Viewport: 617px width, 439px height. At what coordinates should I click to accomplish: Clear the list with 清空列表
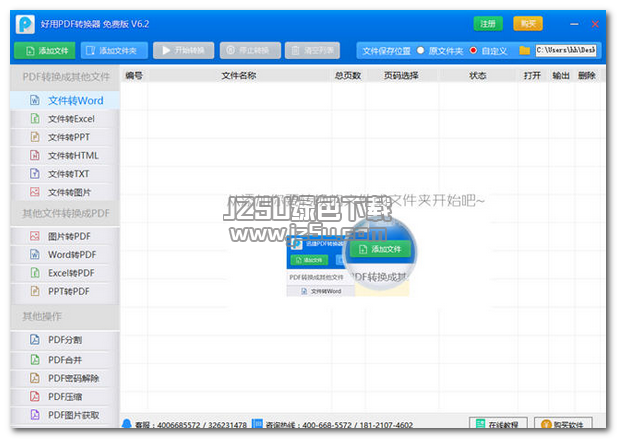click(x=312, y=51)
